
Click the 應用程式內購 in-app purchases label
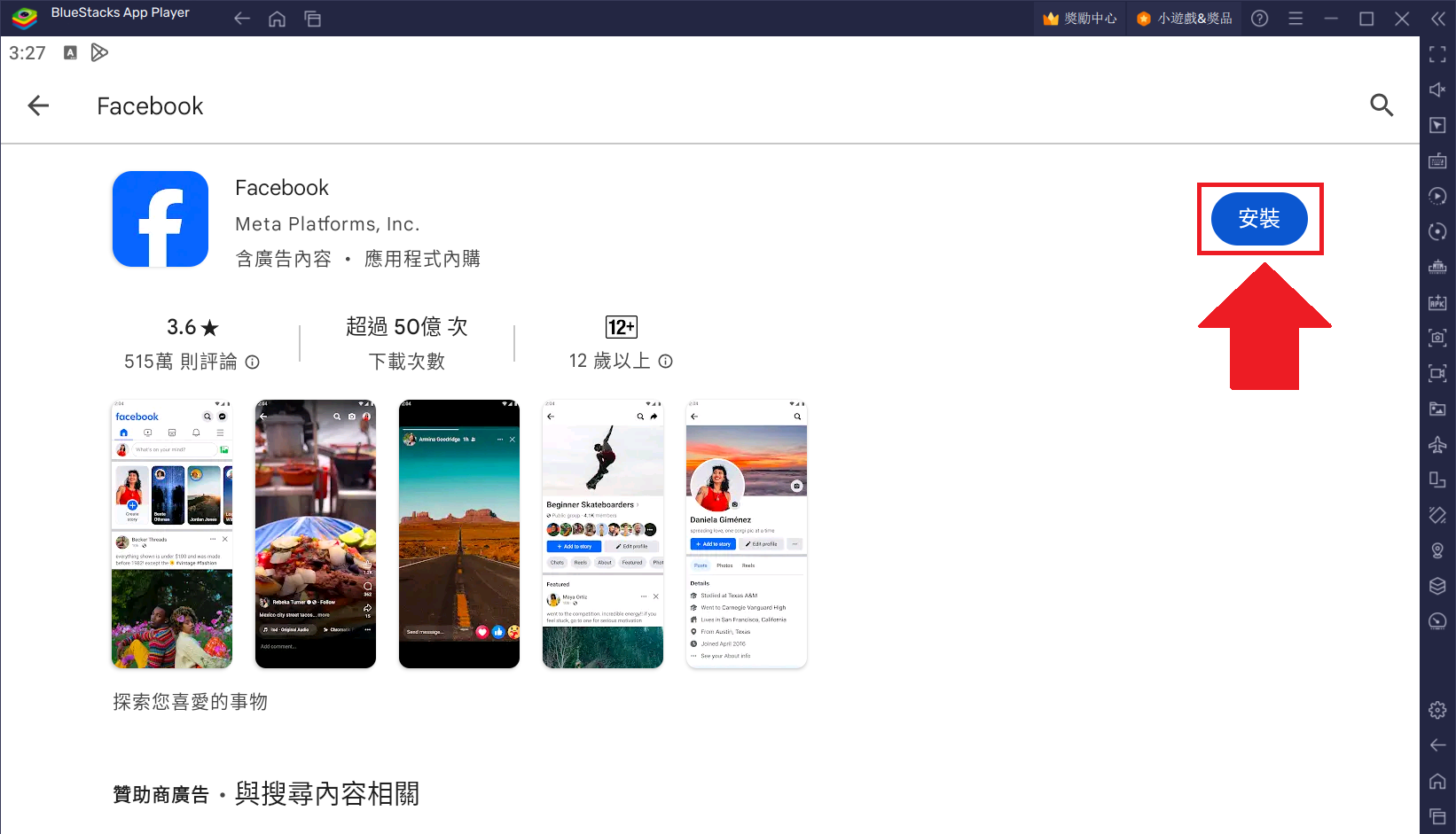422,259
